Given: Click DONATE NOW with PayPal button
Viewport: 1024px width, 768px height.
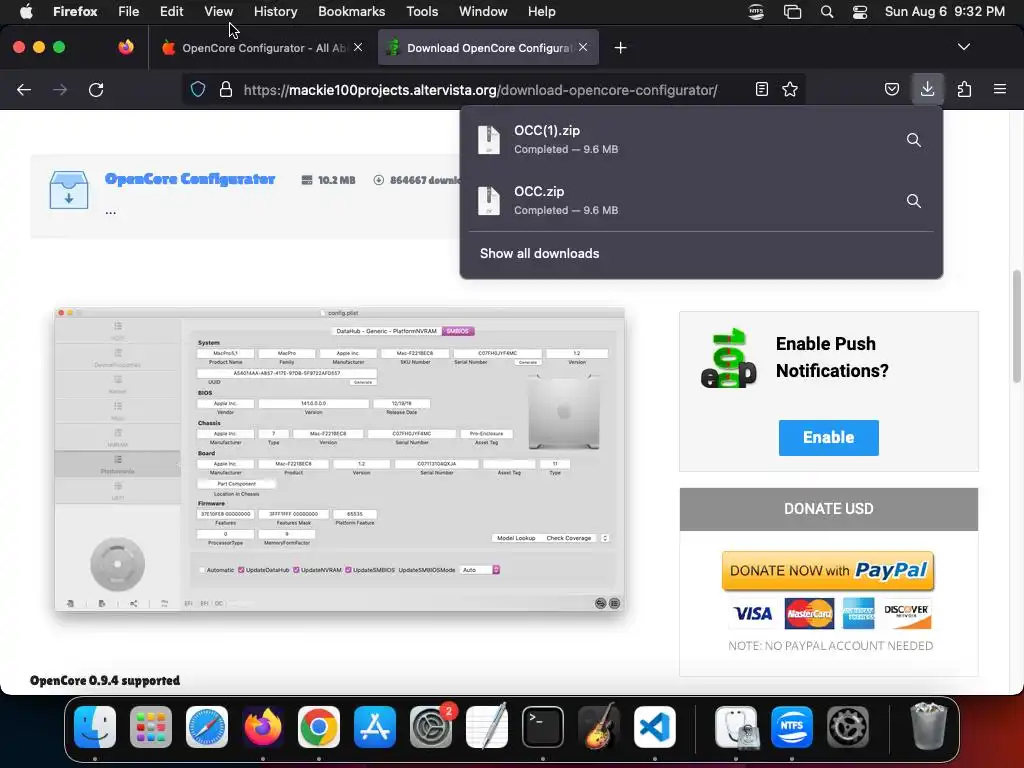Looking at the screenshot, I should (828, 571).
